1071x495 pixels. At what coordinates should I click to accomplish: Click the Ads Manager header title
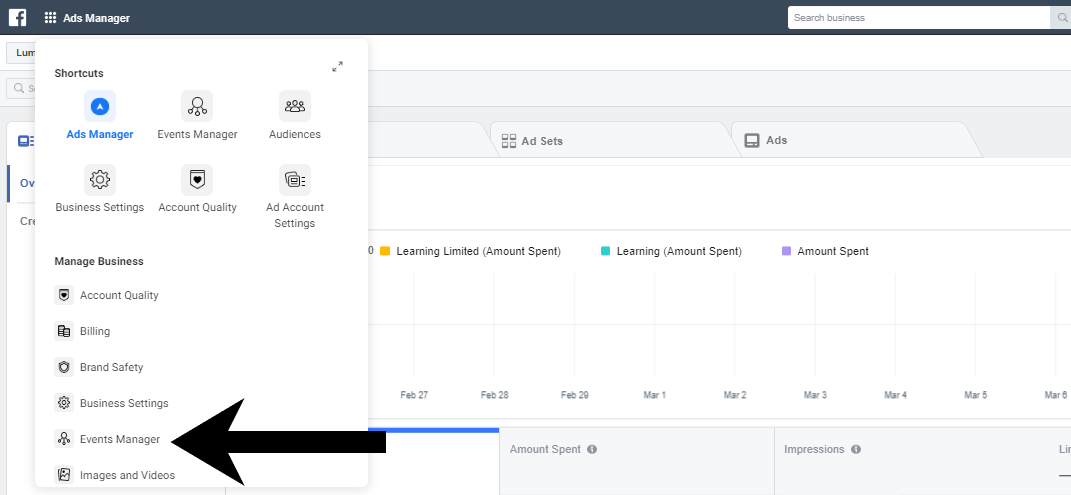click(96, 18)
